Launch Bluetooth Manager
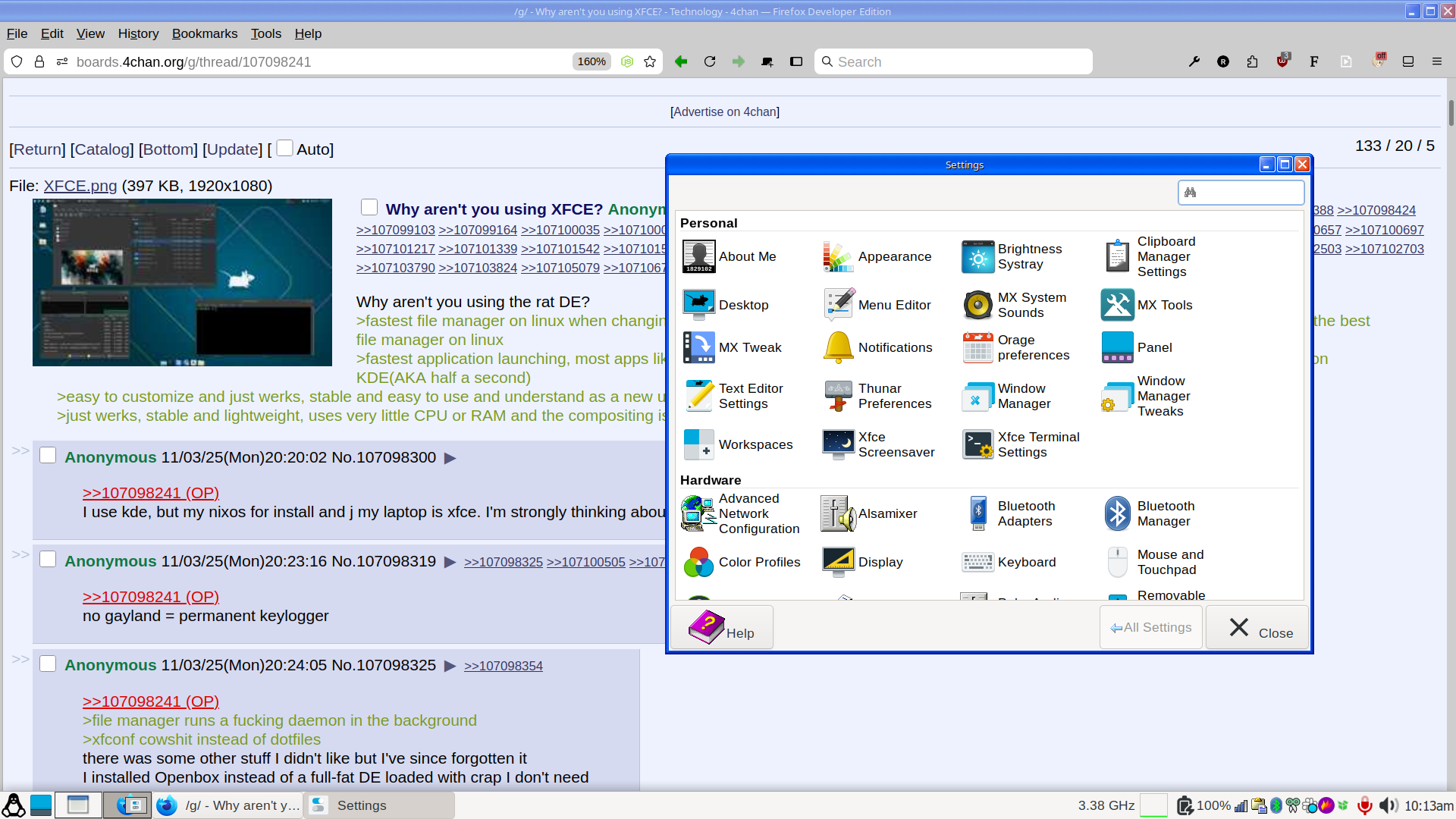Screen dimensions: 1456x819 pyautogui.click(x=1117, y=513)
